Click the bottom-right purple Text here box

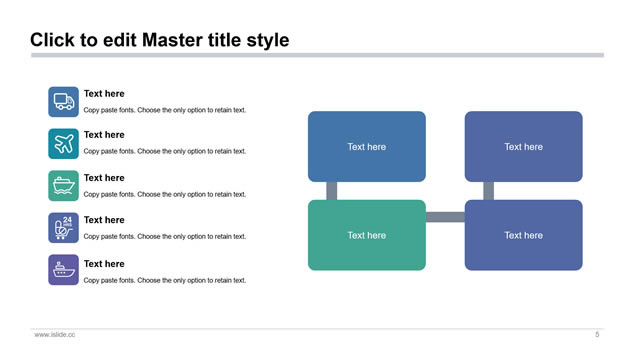[x=524, y=235]
